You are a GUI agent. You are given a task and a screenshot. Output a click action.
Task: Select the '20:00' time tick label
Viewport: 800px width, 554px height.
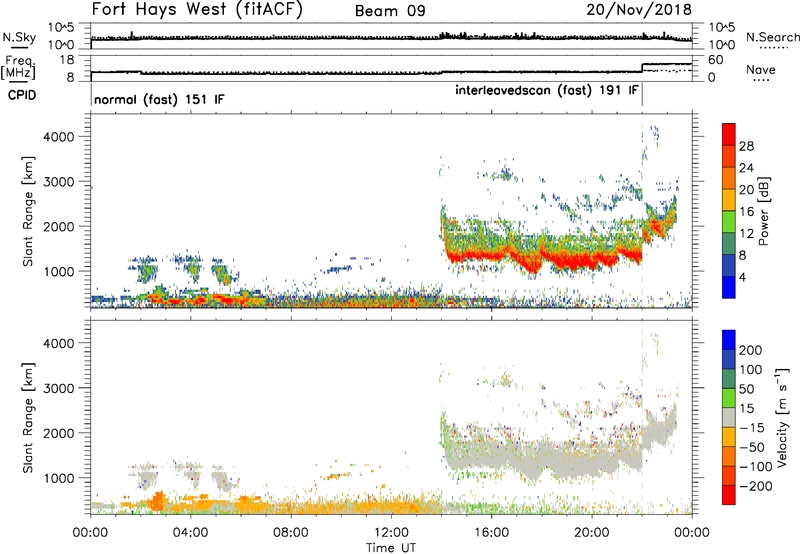pos(592,533)
